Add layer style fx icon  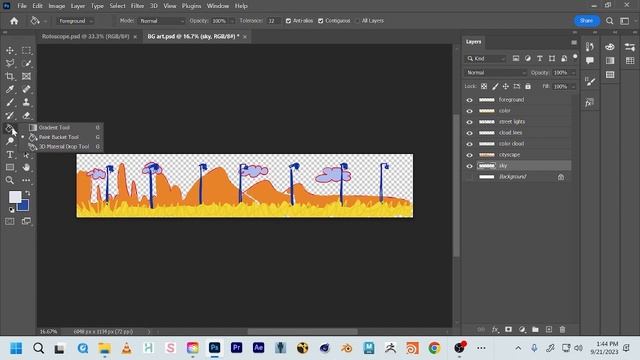[495, 329]
